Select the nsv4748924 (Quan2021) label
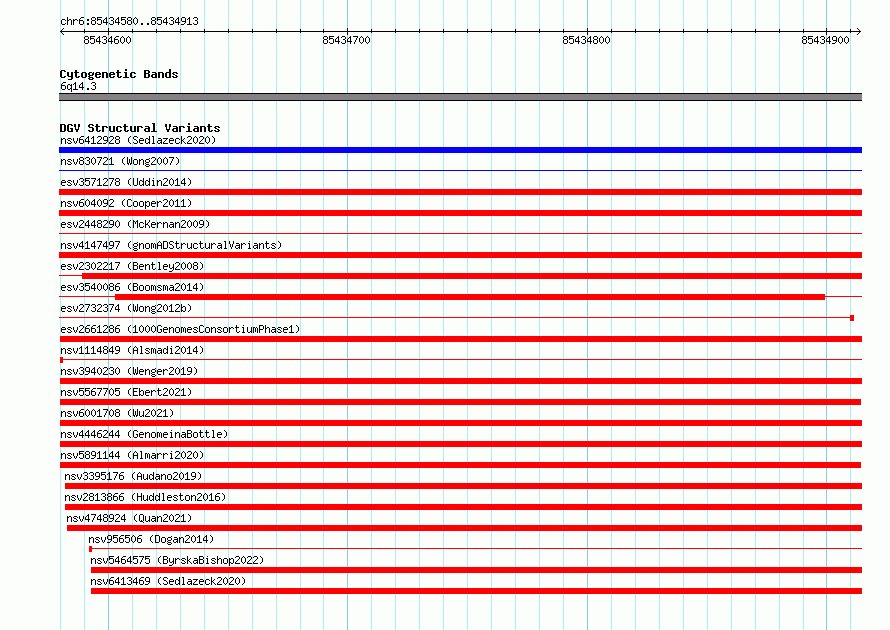890x630 pixels. click(129, 518)
